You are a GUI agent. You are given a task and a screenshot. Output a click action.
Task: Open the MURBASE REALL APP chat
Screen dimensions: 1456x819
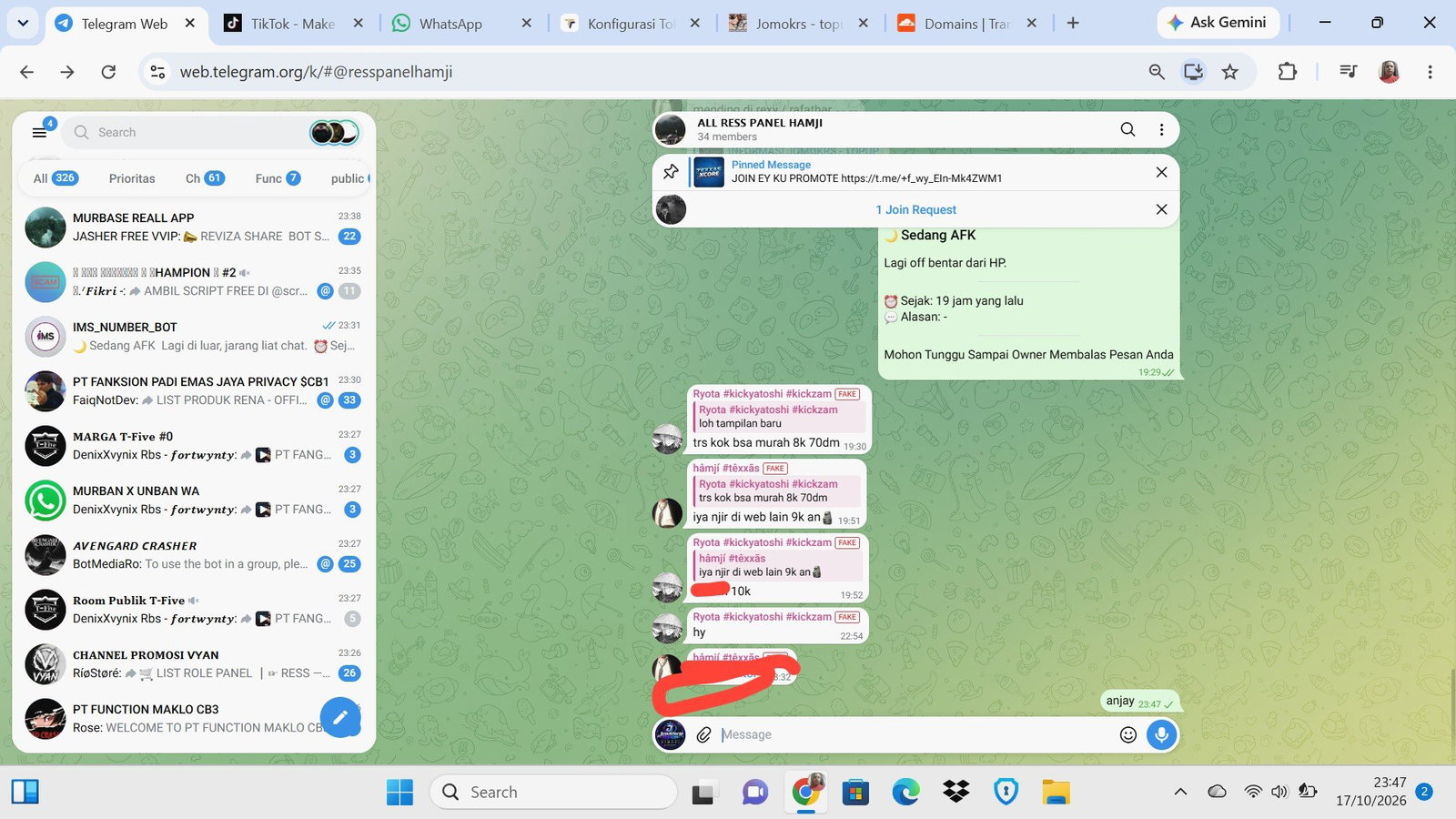click(194, 227)
